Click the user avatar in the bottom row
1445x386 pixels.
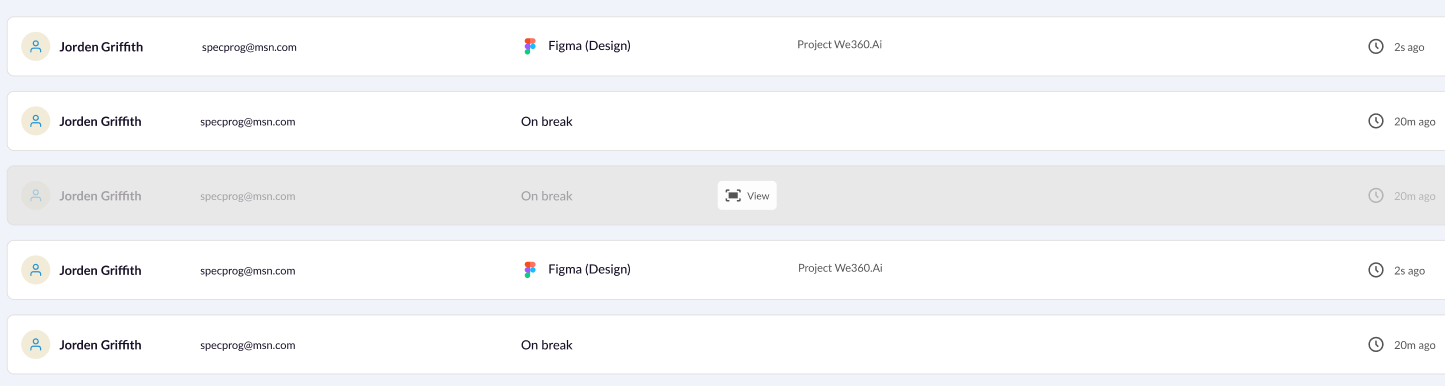[x=36, y=345]
